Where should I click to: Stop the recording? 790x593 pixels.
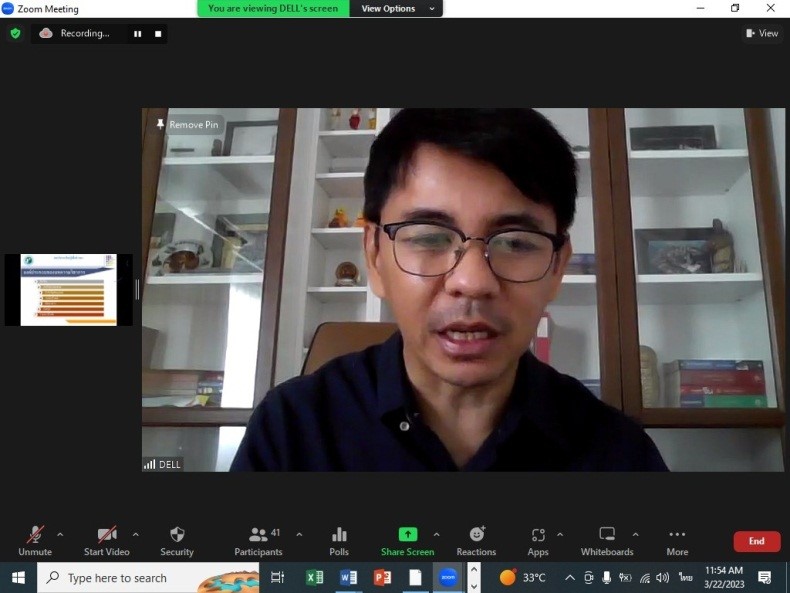click(x=158, y=34)
